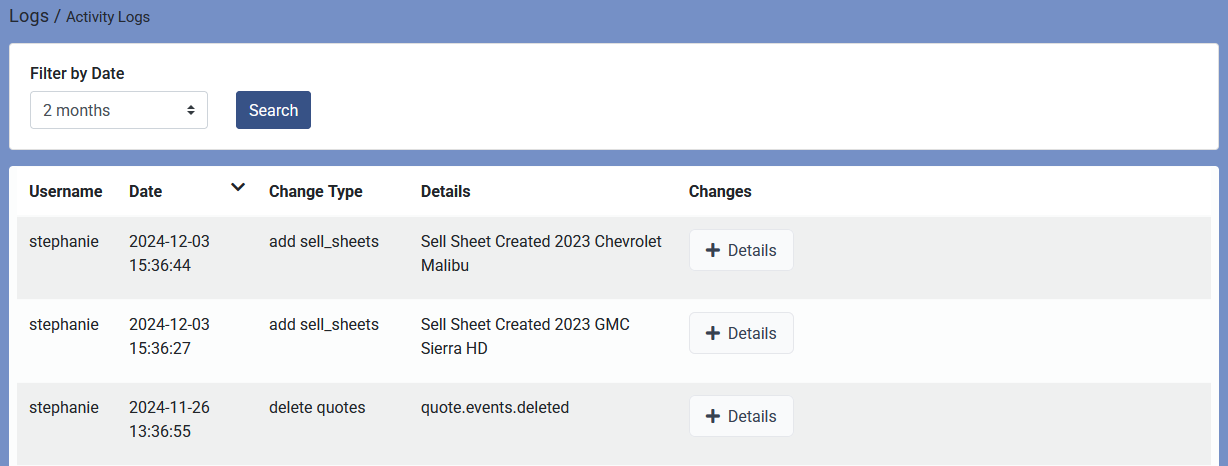Screen dimensions: 1228x466
Task: Click the plus icon in Sierra HD row Details
Action: (713, 333)
